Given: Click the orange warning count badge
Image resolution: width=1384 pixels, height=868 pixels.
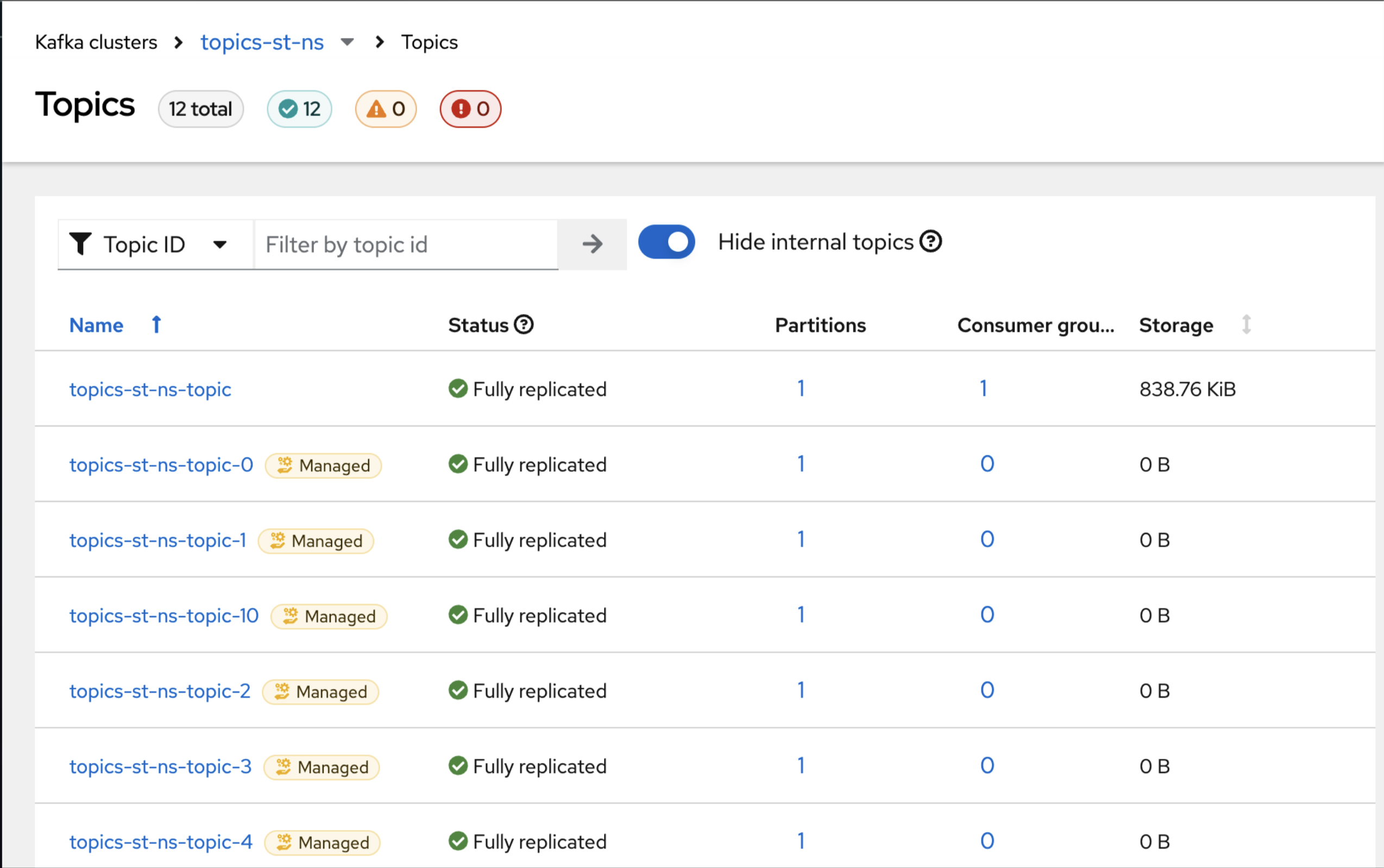Looking at the screenshot, I should point(386,109).
